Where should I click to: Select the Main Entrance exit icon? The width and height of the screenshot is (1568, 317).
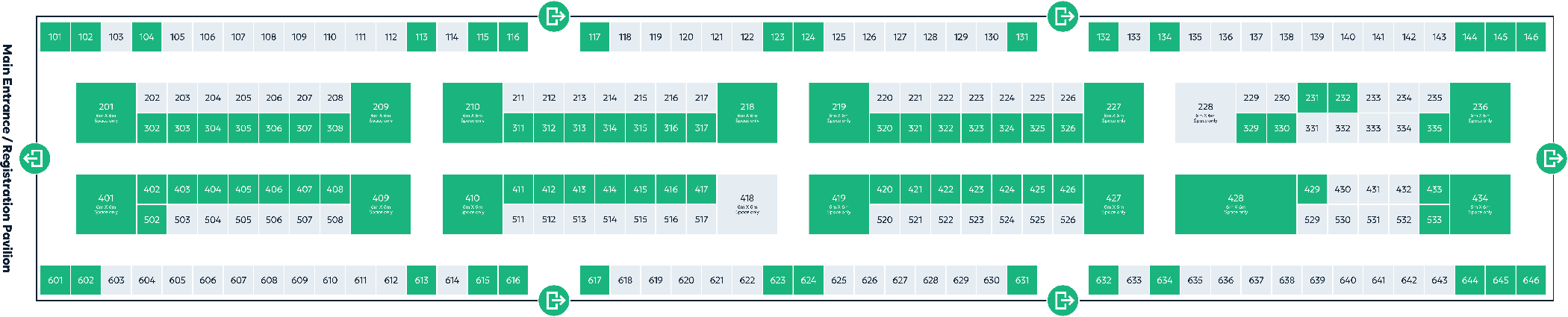[34, 158]
